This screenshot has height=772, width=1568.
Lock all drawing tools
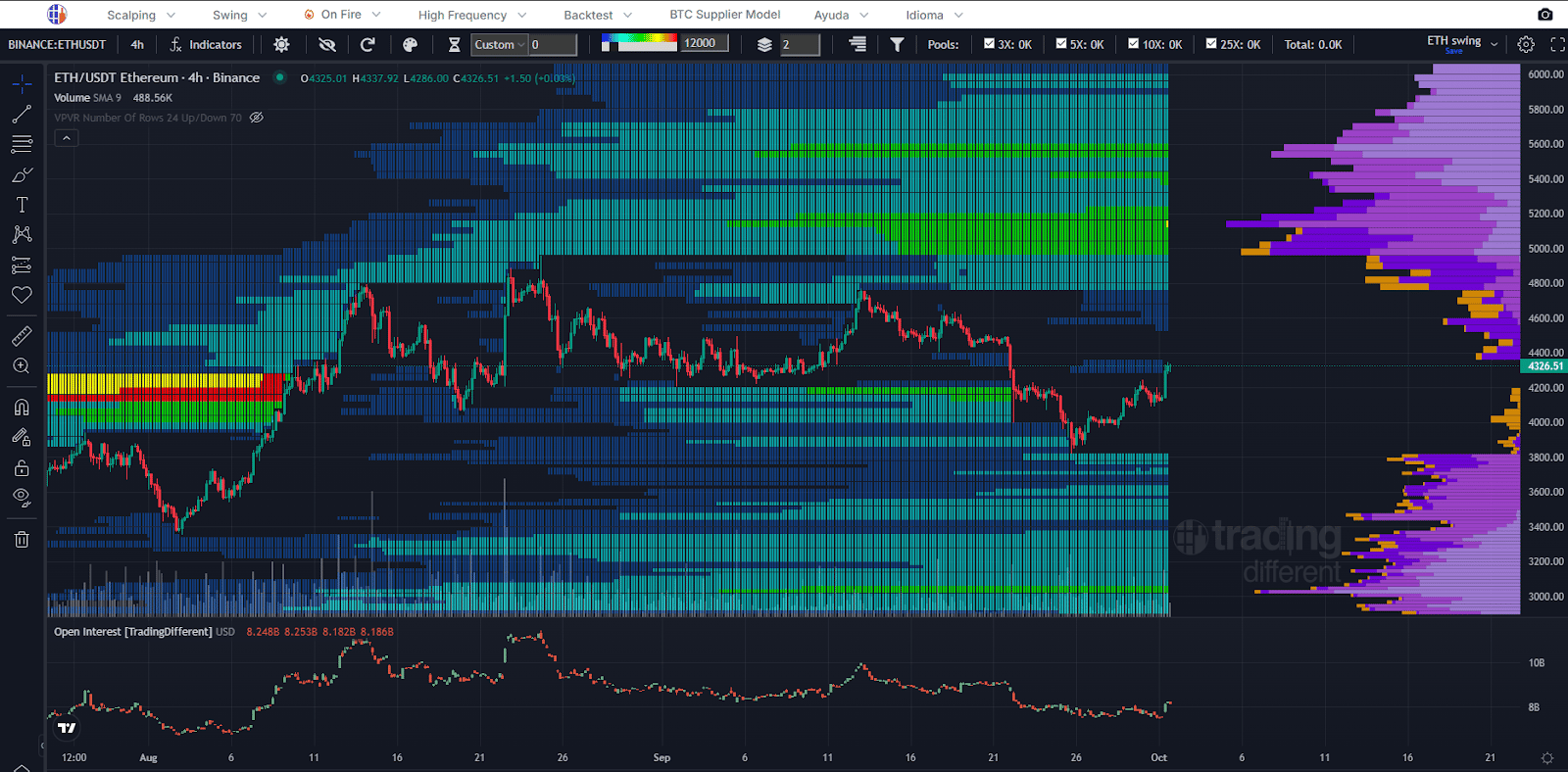click(22, 468)
